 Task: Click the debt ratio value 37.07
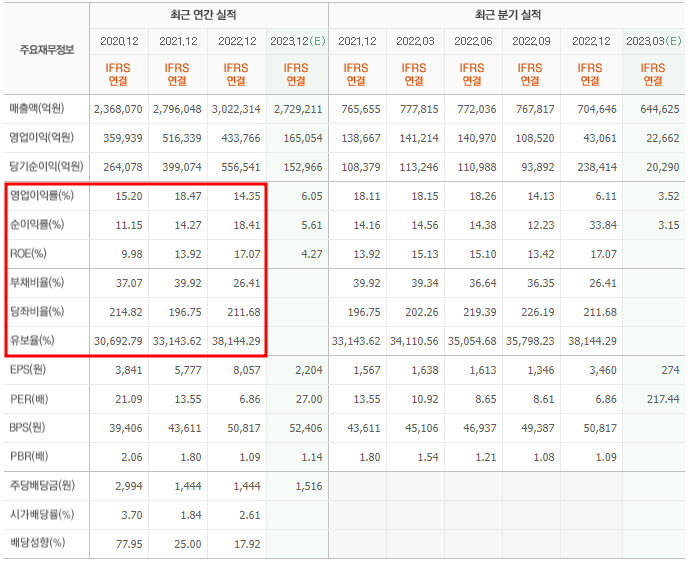click(x=129, y=283)
